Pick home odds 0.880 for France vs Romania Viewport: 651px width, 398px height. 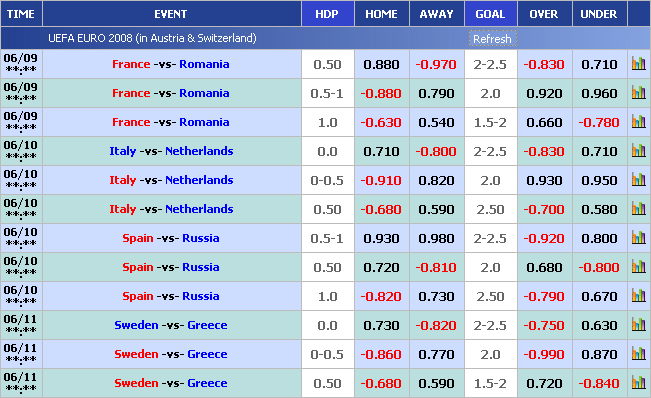point(381,65)
